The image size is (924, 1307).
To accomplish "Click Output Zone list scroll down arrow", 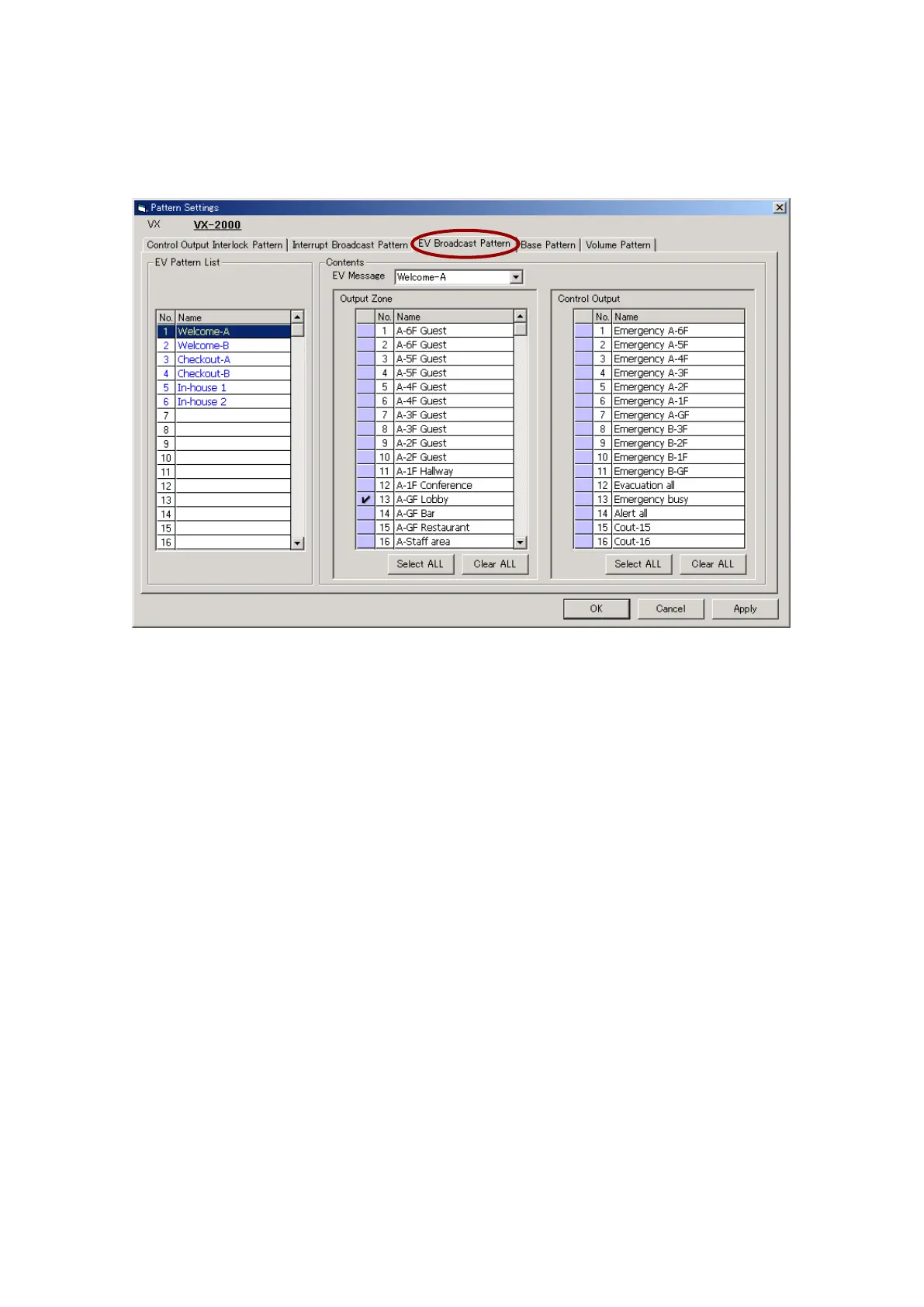I will point(521,543).
